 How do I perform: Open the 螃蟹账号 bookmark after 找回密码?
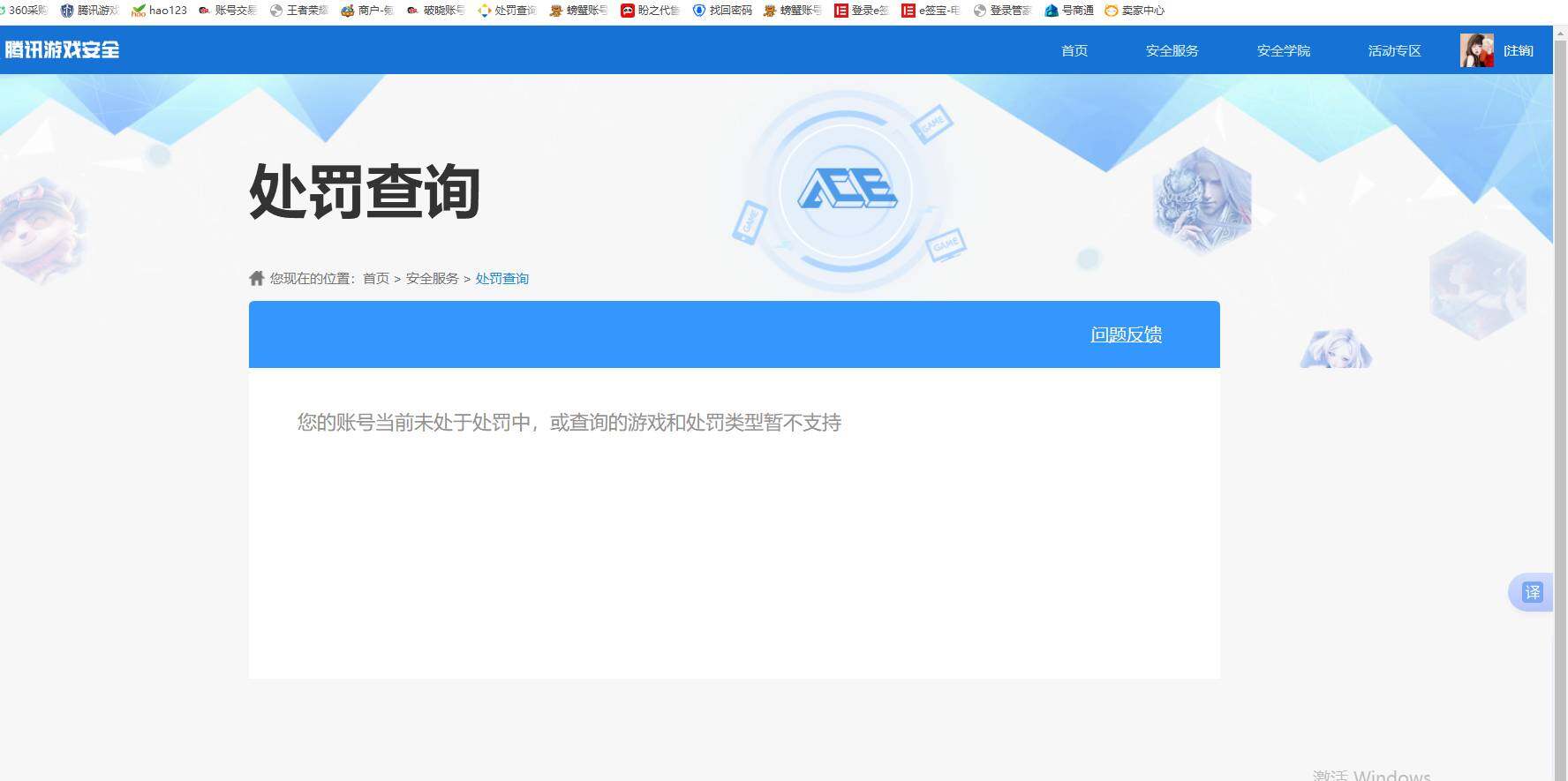pyautogui.click(x=792, y=11)
